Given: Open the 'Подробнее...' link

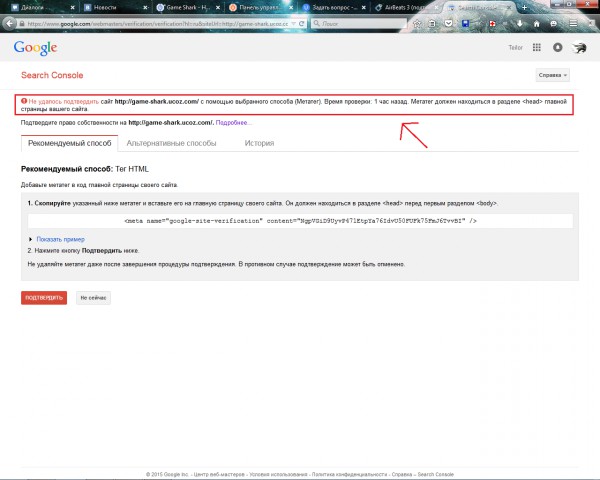Looking at the screenshot, I should click(233, 122).
